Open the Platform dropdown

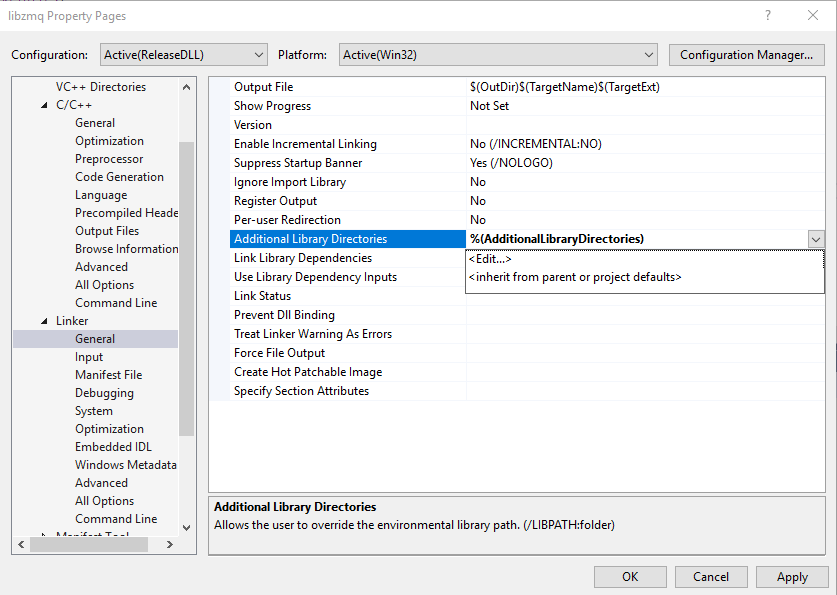coord(498,55)
